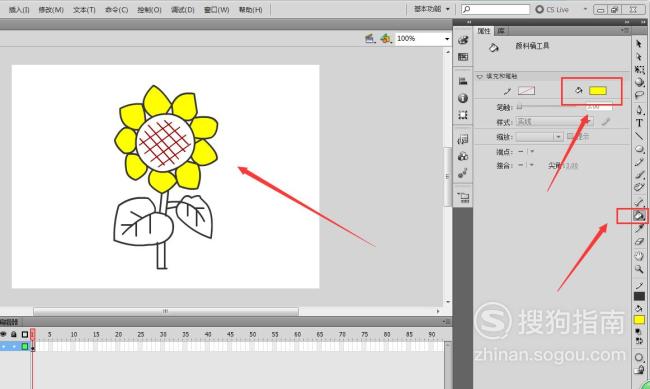Image resolution: width=650 pixels, height=389 pixels.
Task: Switch to the 库 library tab
Action: 501,31
